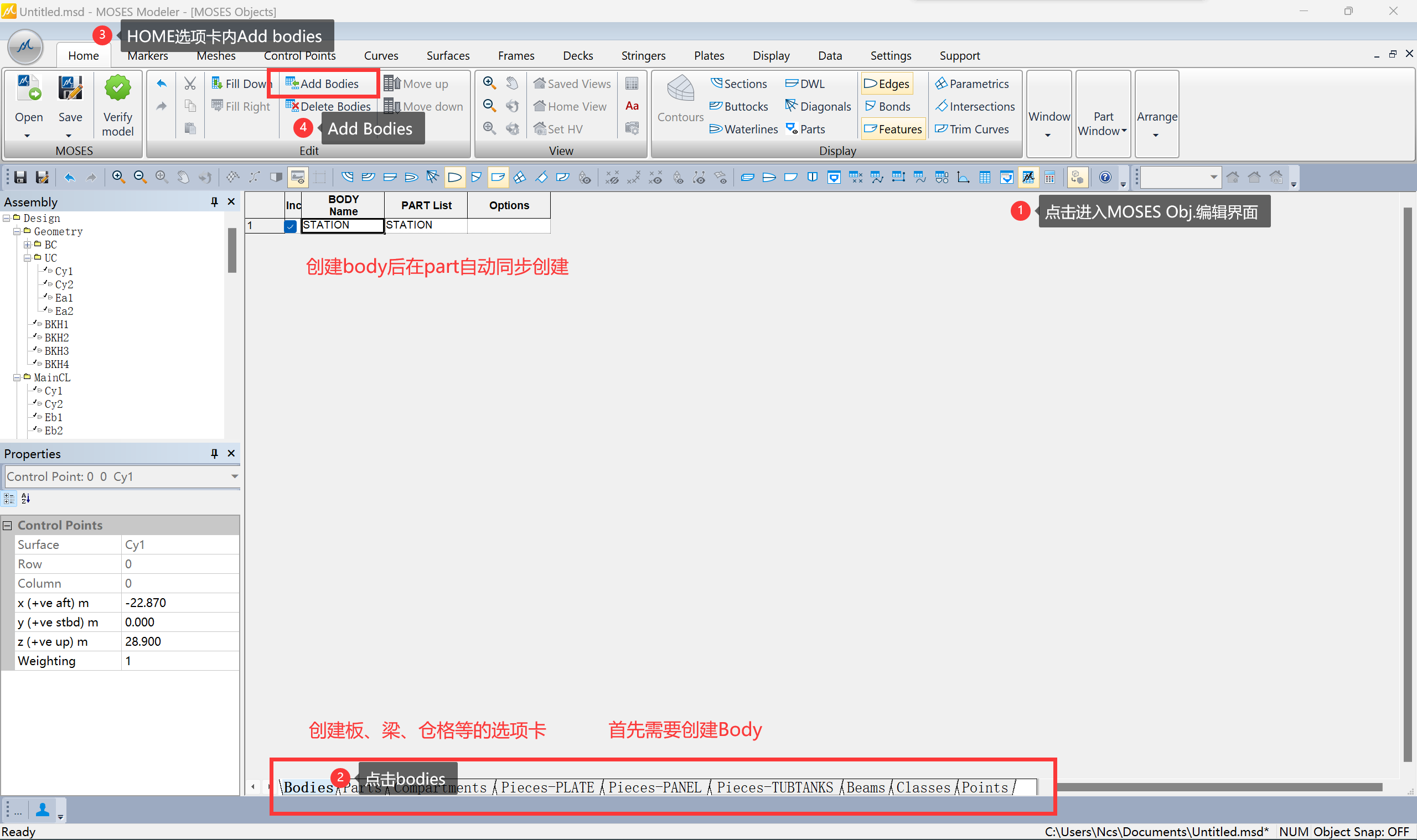Click the Undo arrow in ribbon
The height and width of the screenshot is (840, 1417).
tap(162, 84)
